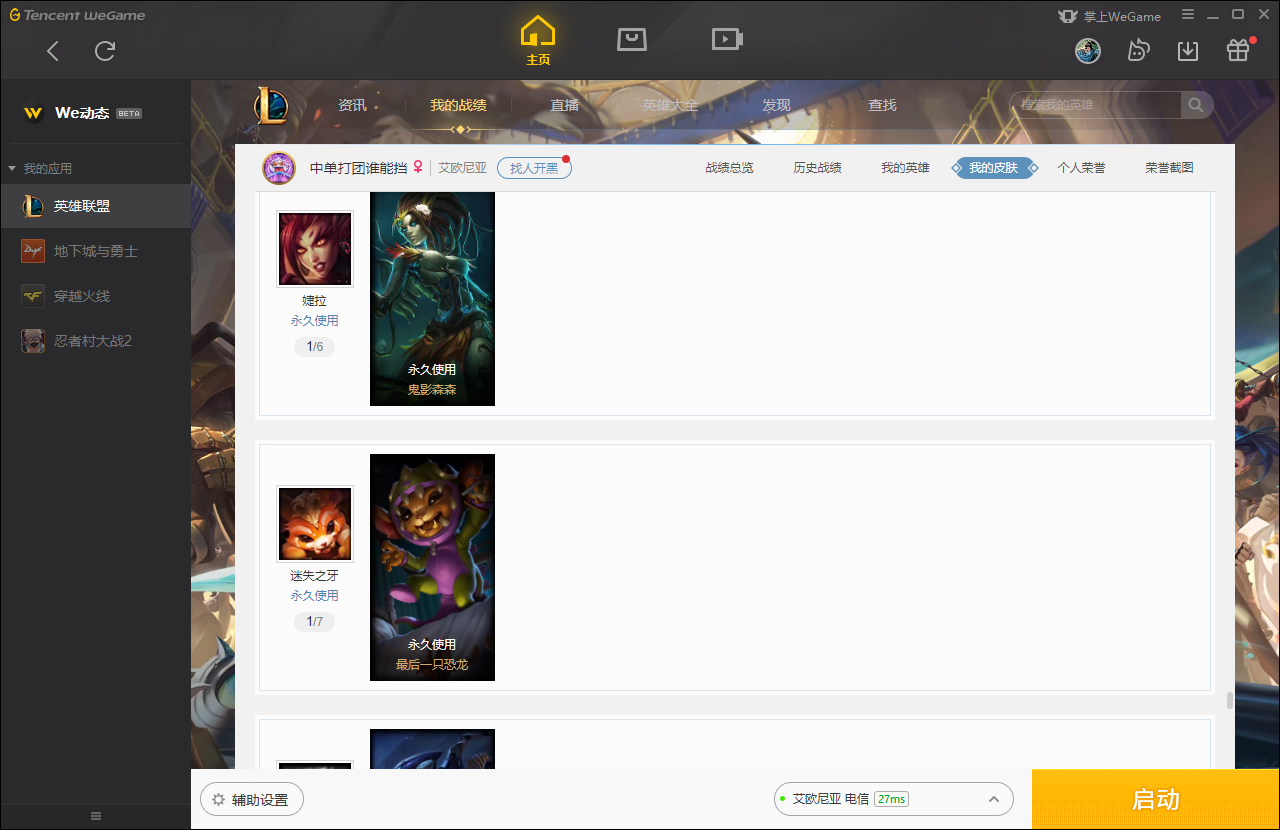This screenshot has width=1280, height=830.
Task: Open the 发现 tab
Action: click(x=776, y=105)
